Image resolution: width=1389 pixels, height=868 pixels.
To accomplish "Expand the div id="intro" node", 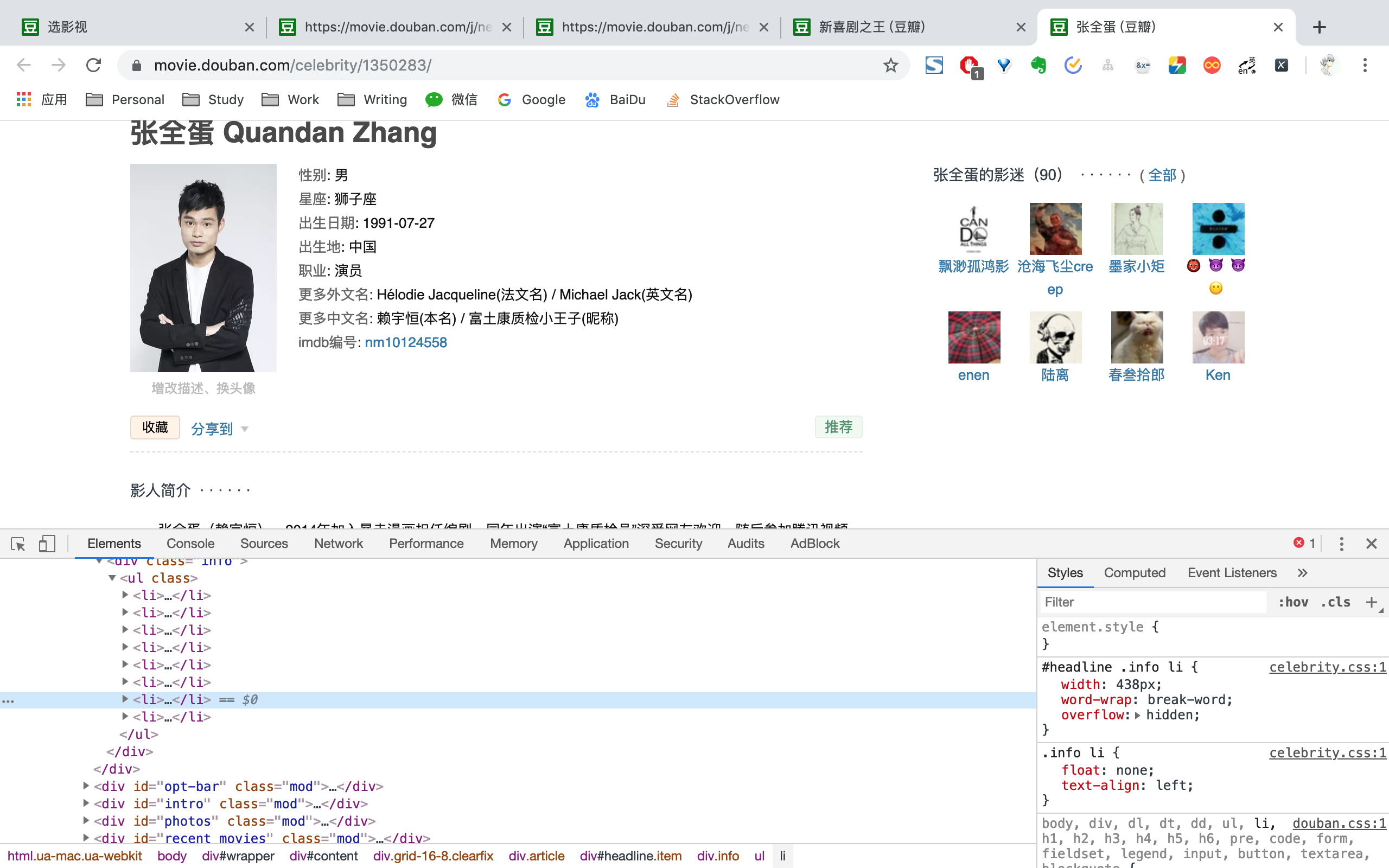I will coord(86,803).
